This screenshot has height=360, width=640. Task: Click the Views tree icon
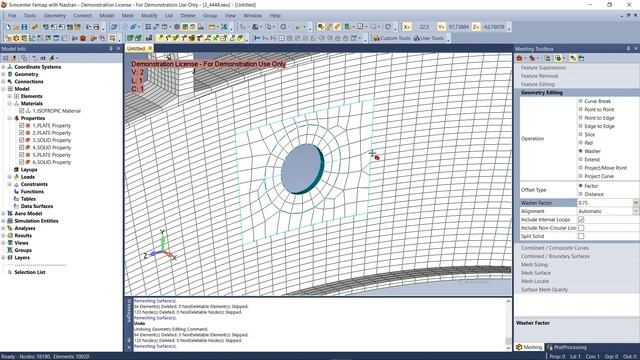coord(10,243)
